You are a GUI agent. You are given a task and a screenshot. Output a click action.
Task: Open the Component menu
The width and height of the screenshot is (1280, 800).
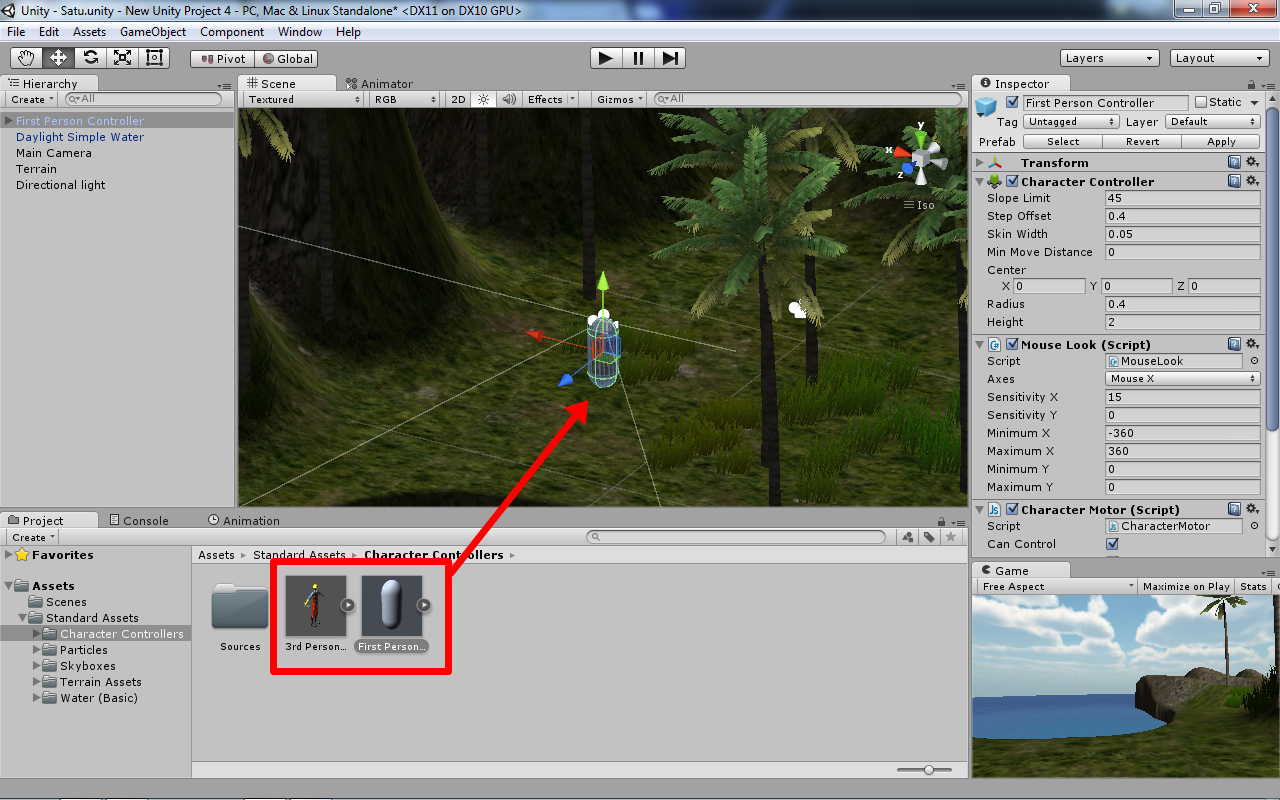point(232,32)
